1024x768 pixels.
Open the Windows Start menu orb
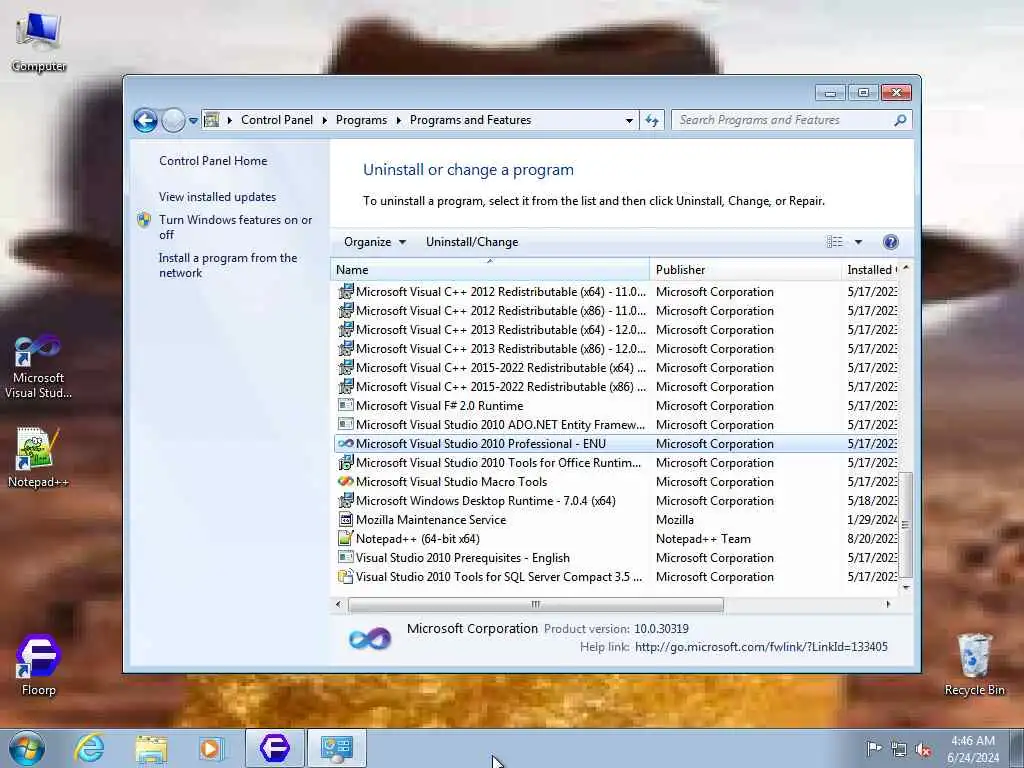27,748
